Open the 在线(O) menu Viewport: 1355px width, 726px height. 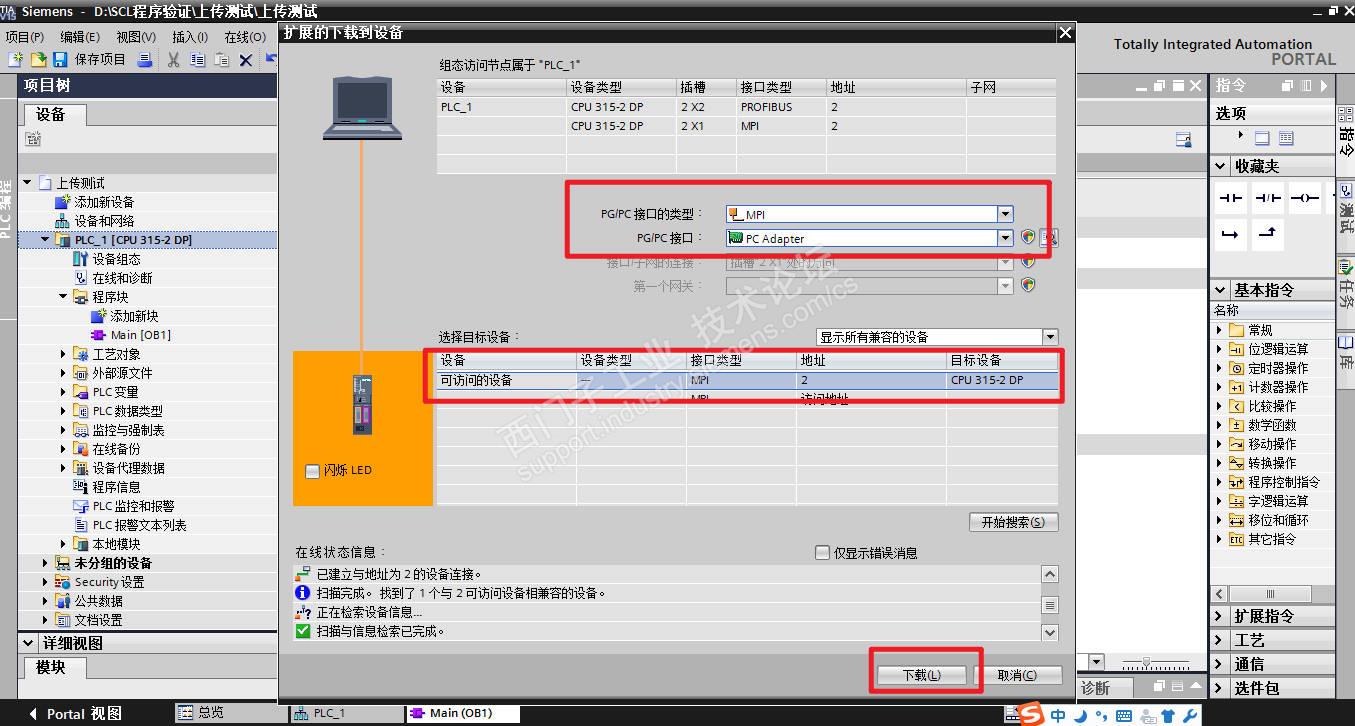[x=245, y=37]
